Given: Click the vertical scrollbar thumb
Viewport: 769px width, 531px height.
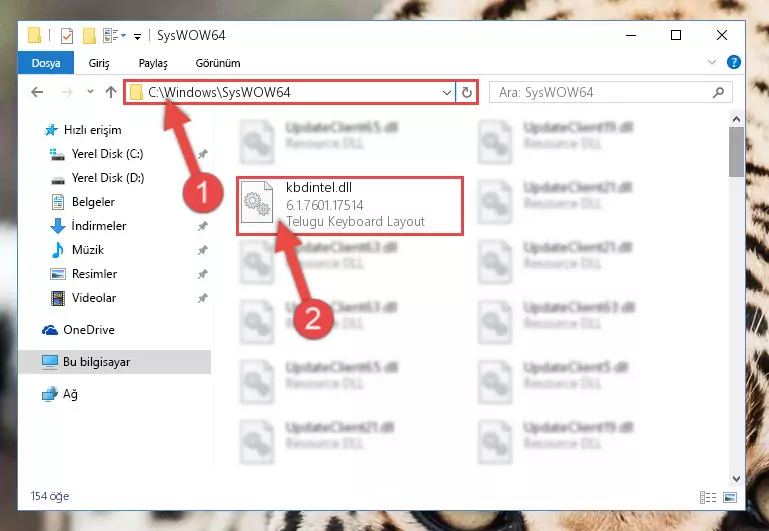Looking at the screenshot, I should (736, 152).
